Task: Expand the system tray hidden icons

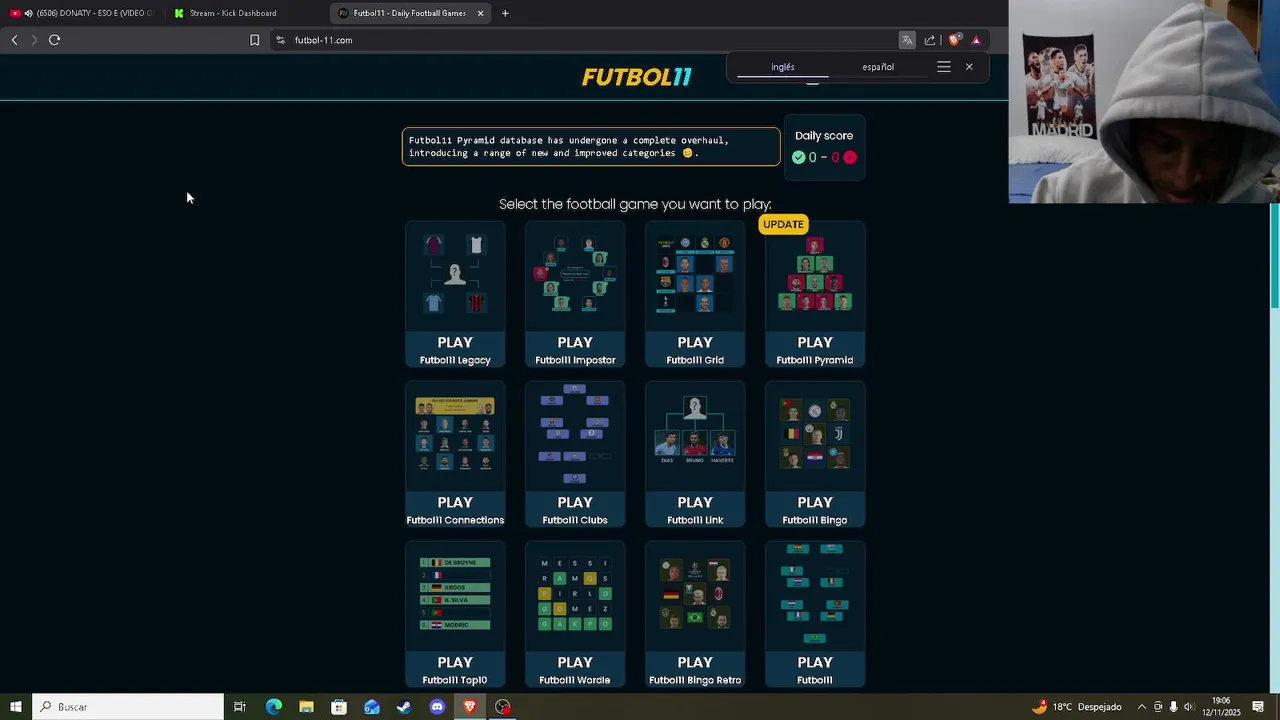Action: pyautogui.click(x=1142, y=707)
